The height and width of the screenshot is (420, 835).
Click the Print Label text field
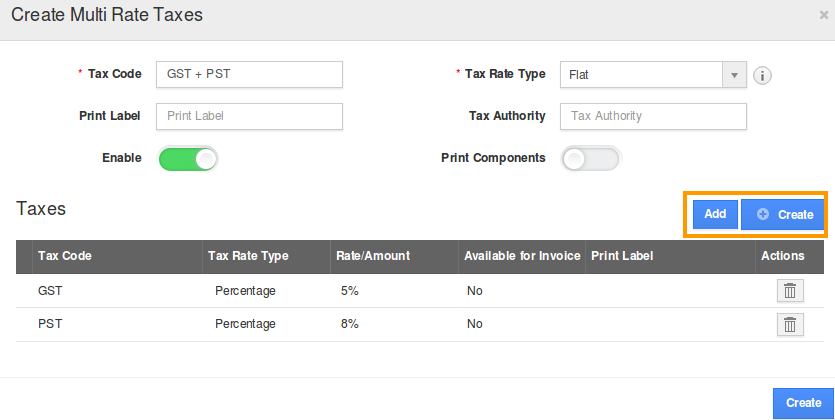coord(249,116)
